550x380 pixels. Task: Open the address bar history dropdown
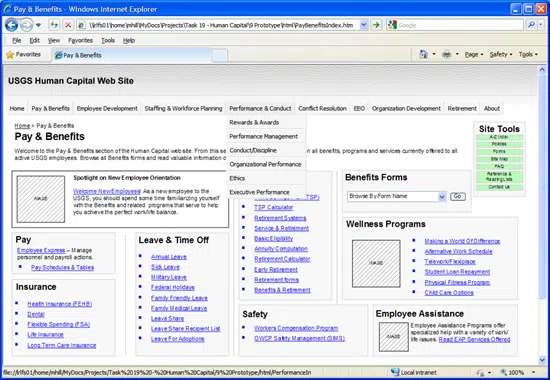coord(363,25)
